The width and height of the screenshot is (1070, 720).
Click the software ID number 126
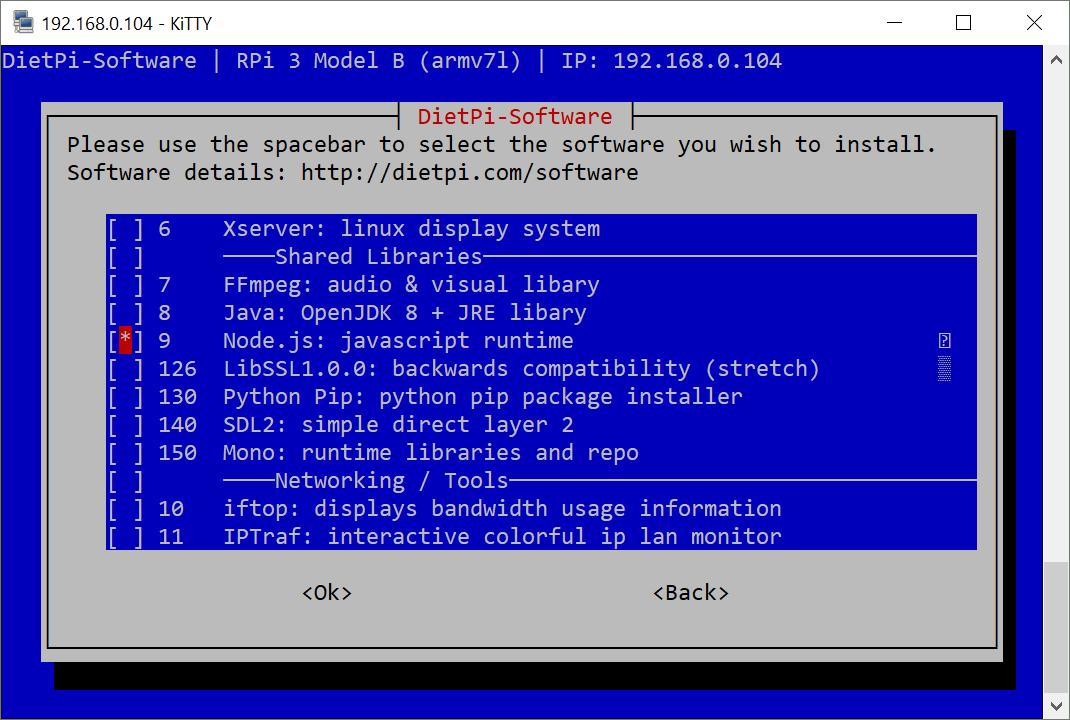tap(177, 369)
